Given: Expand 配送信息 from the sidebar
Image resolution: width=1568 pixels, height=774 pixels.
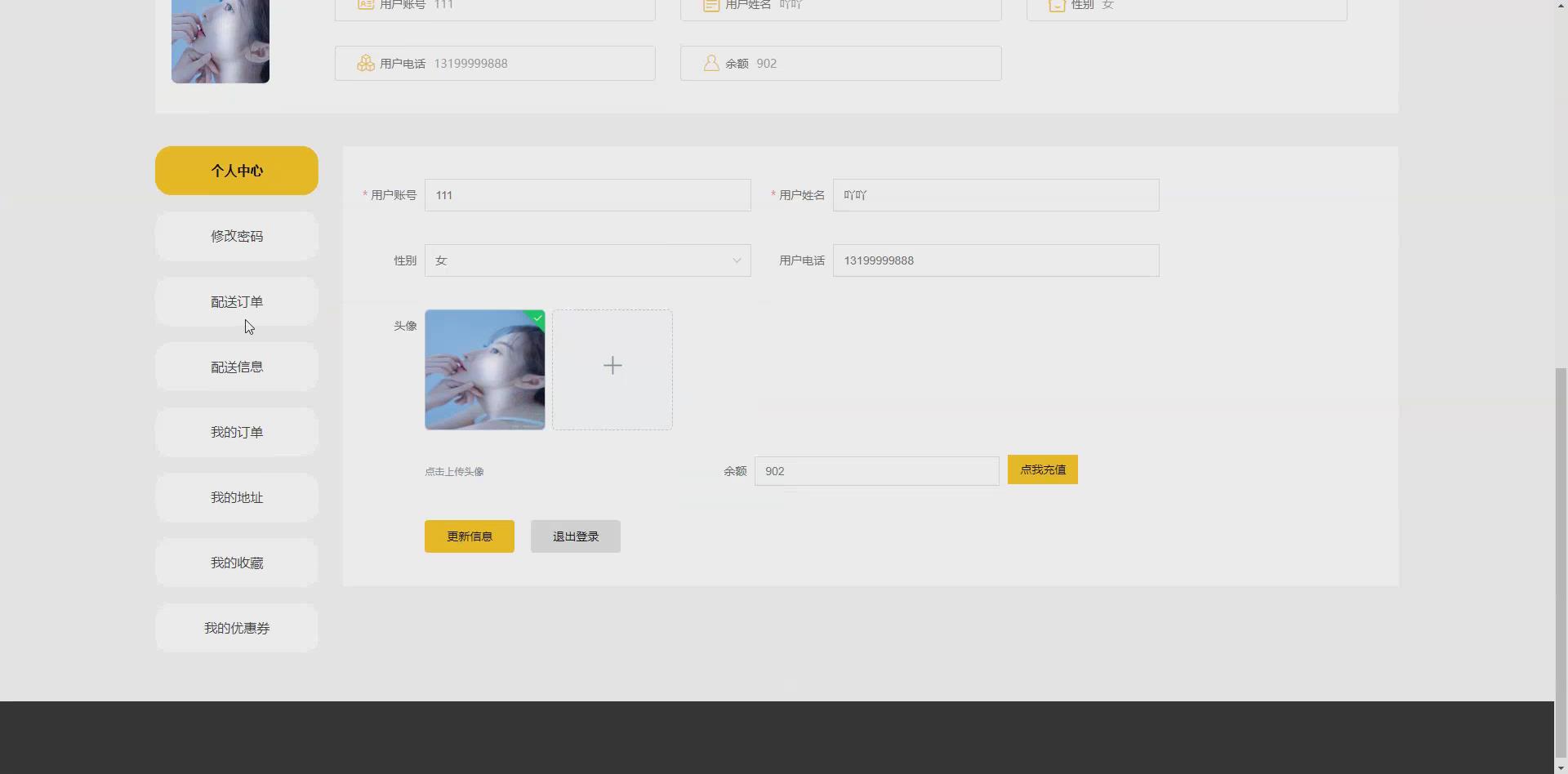Looking at the screenshot, I should click(x=236, y=367).
